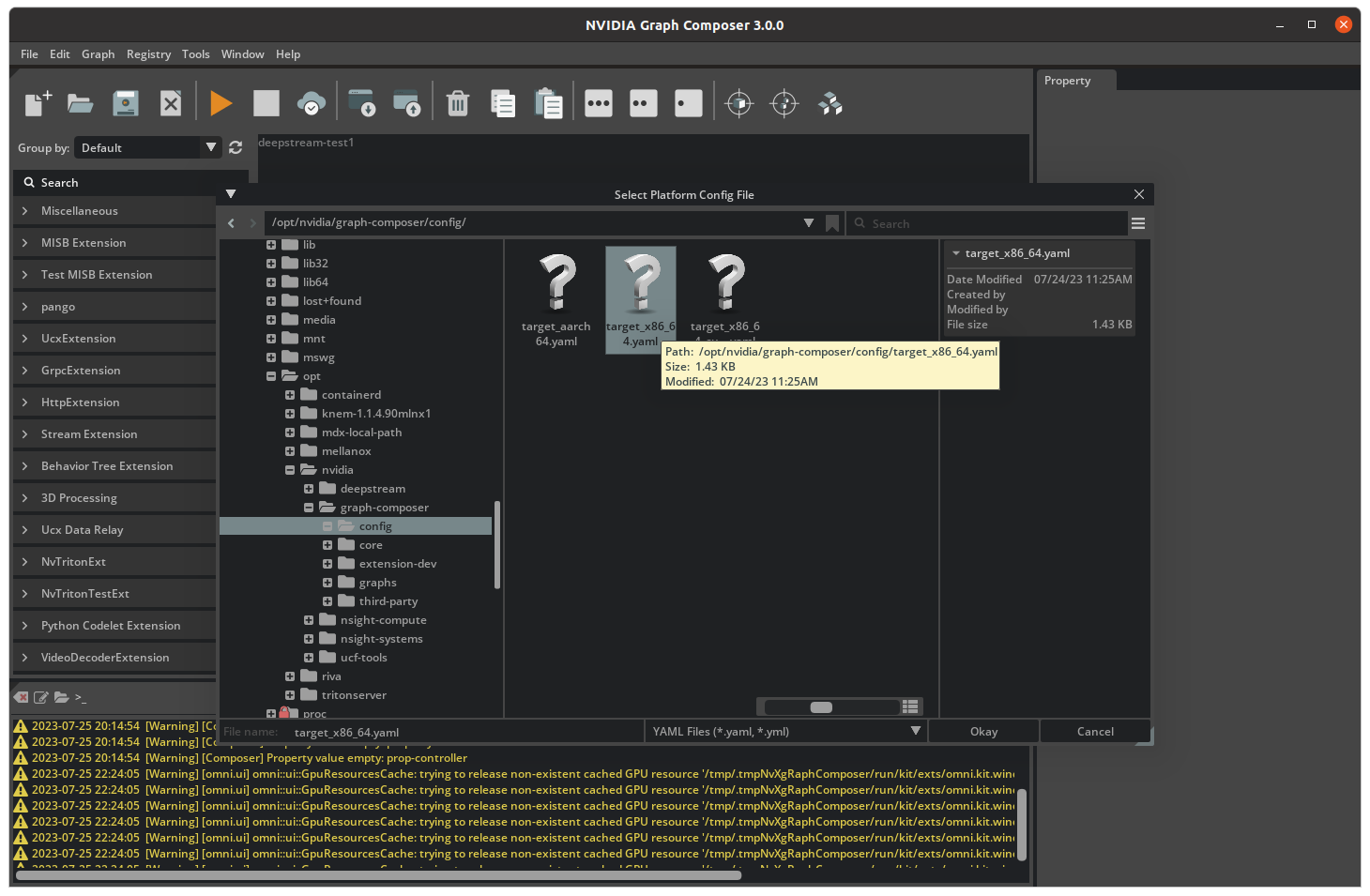The height and width of the screenshot is (896, 1370).
Task: Stop graph execution with the square button
Action: click(x=266, y=103)
